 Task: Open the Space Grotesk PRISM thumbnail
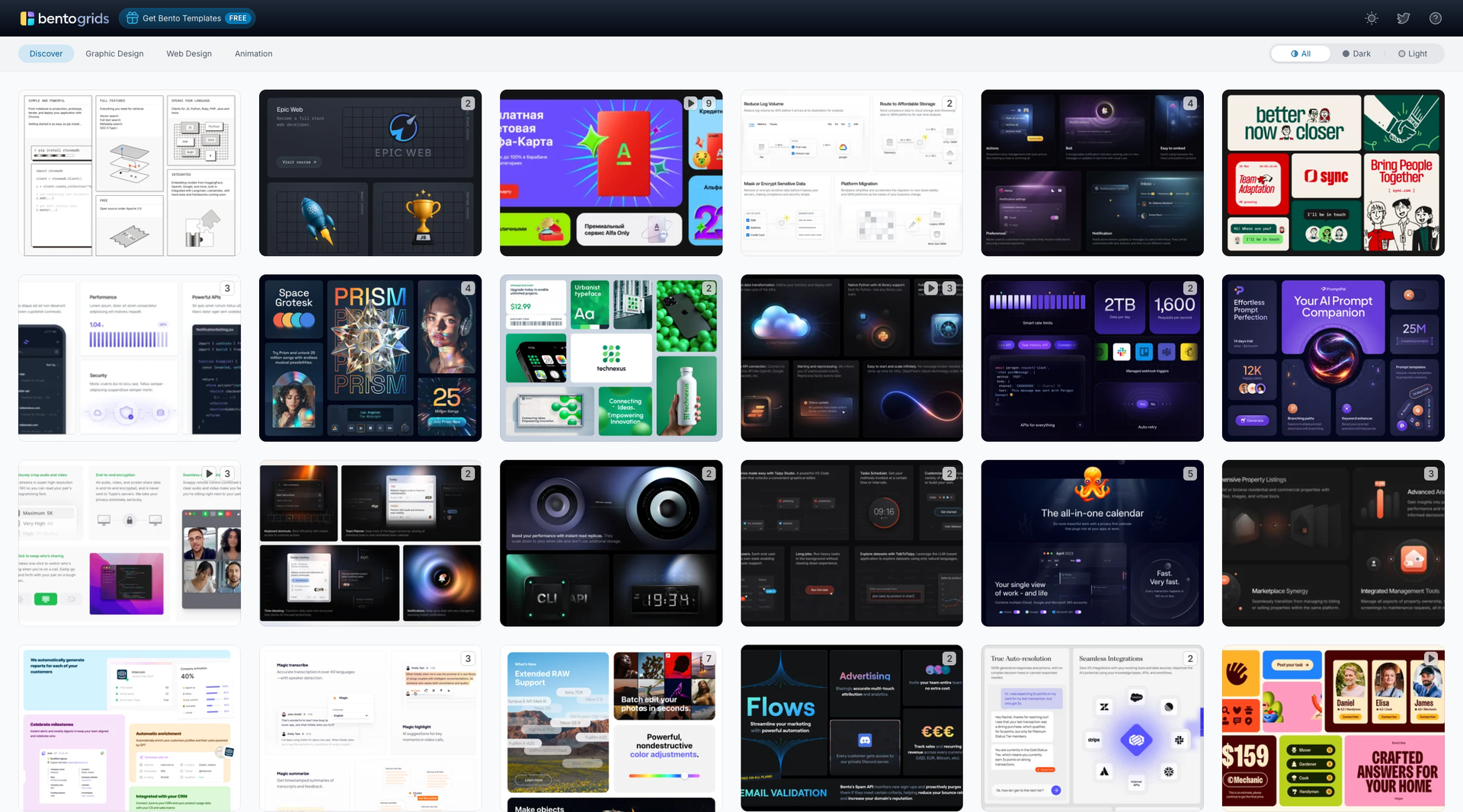point(370,358)
